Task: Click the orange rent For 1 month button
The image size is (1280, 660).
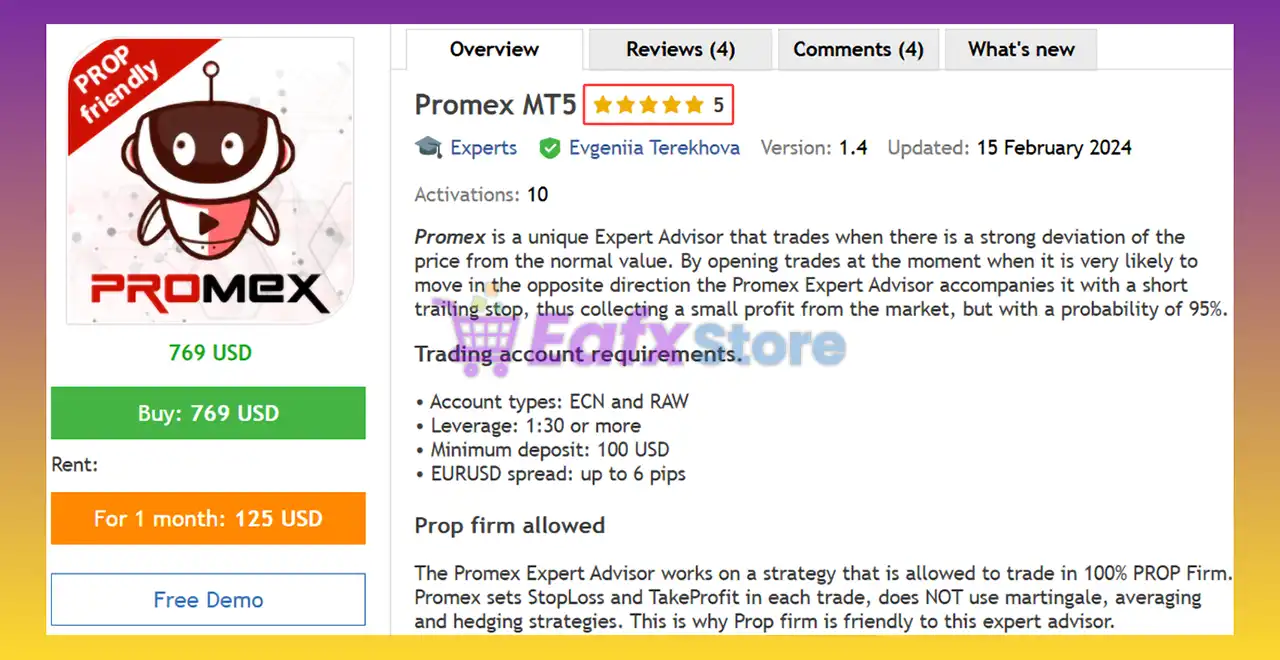Action: (x=208, y=518)
